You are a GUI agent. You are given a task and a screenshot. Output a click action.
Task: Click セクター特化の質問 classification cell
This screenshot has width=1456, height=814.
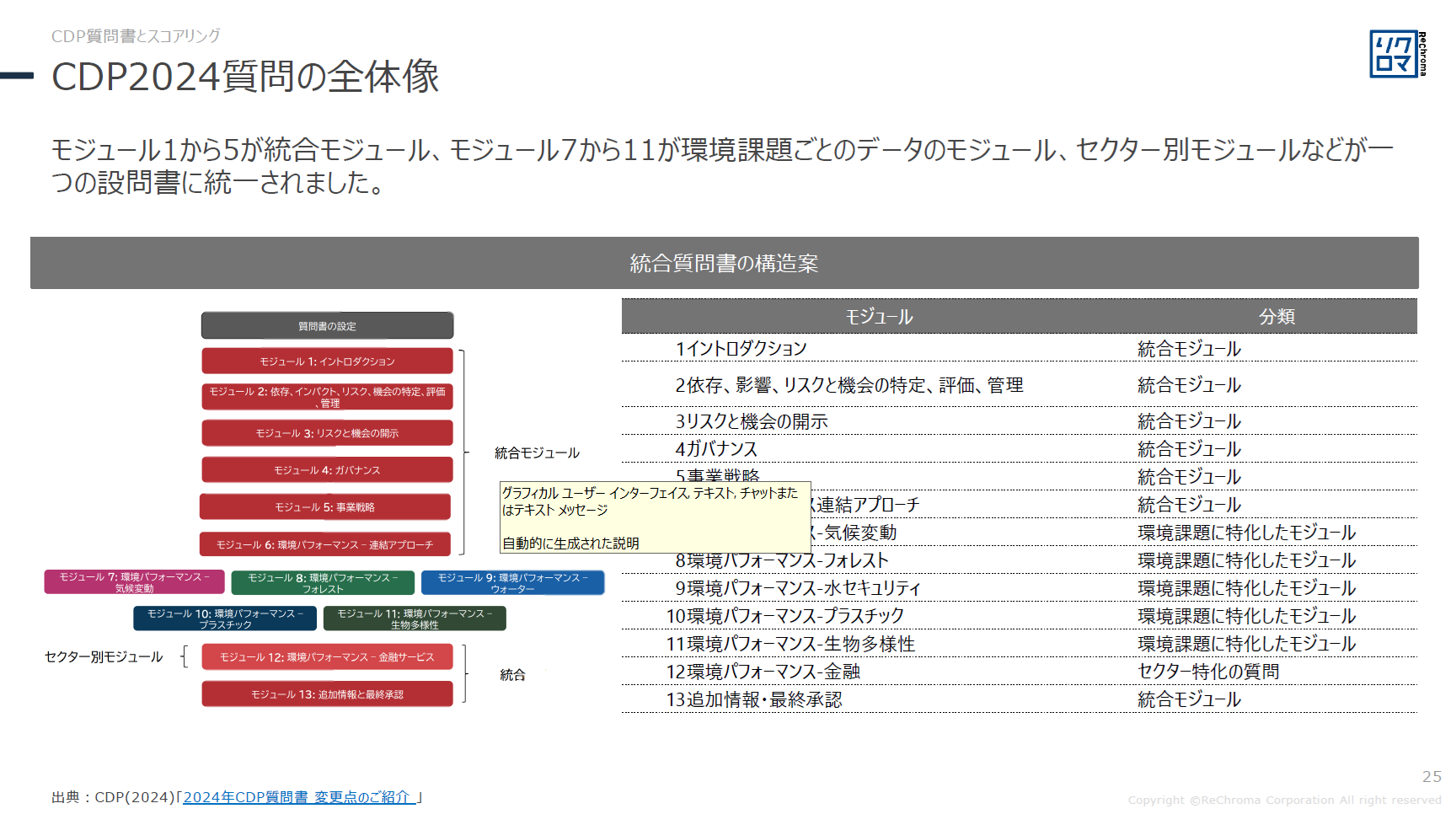pos(1208,672)
